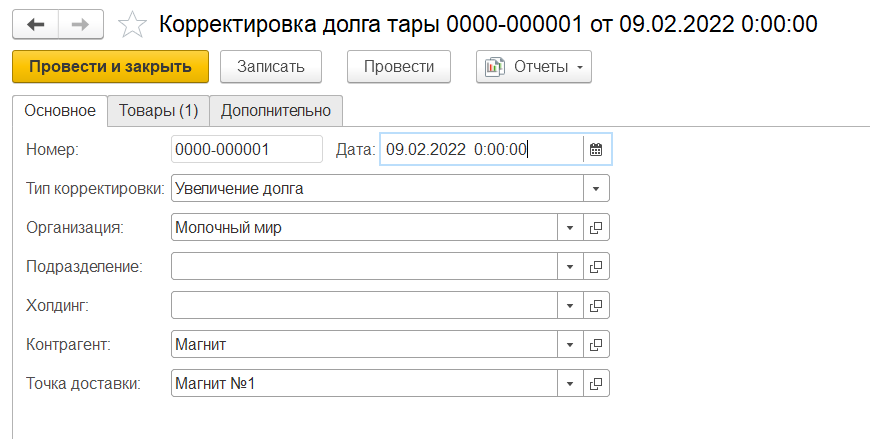Add document to favorites with star

131,23
